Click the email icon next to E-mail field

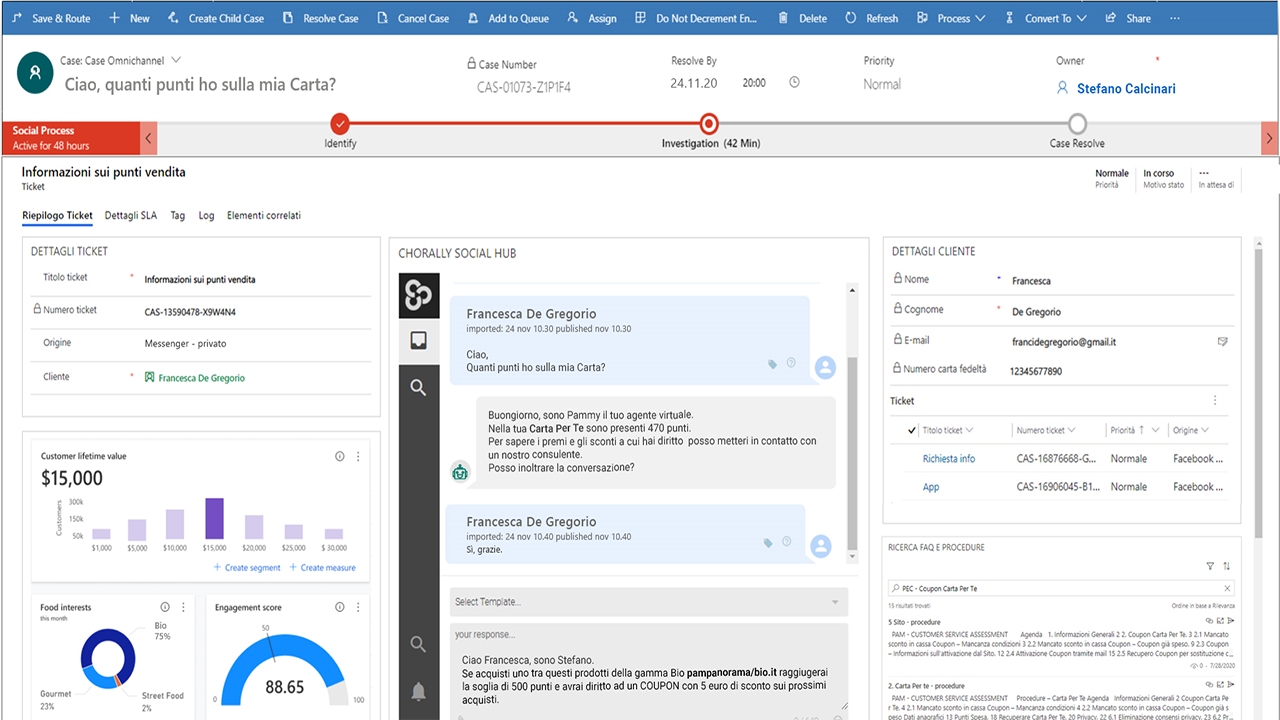point(1222,341)
